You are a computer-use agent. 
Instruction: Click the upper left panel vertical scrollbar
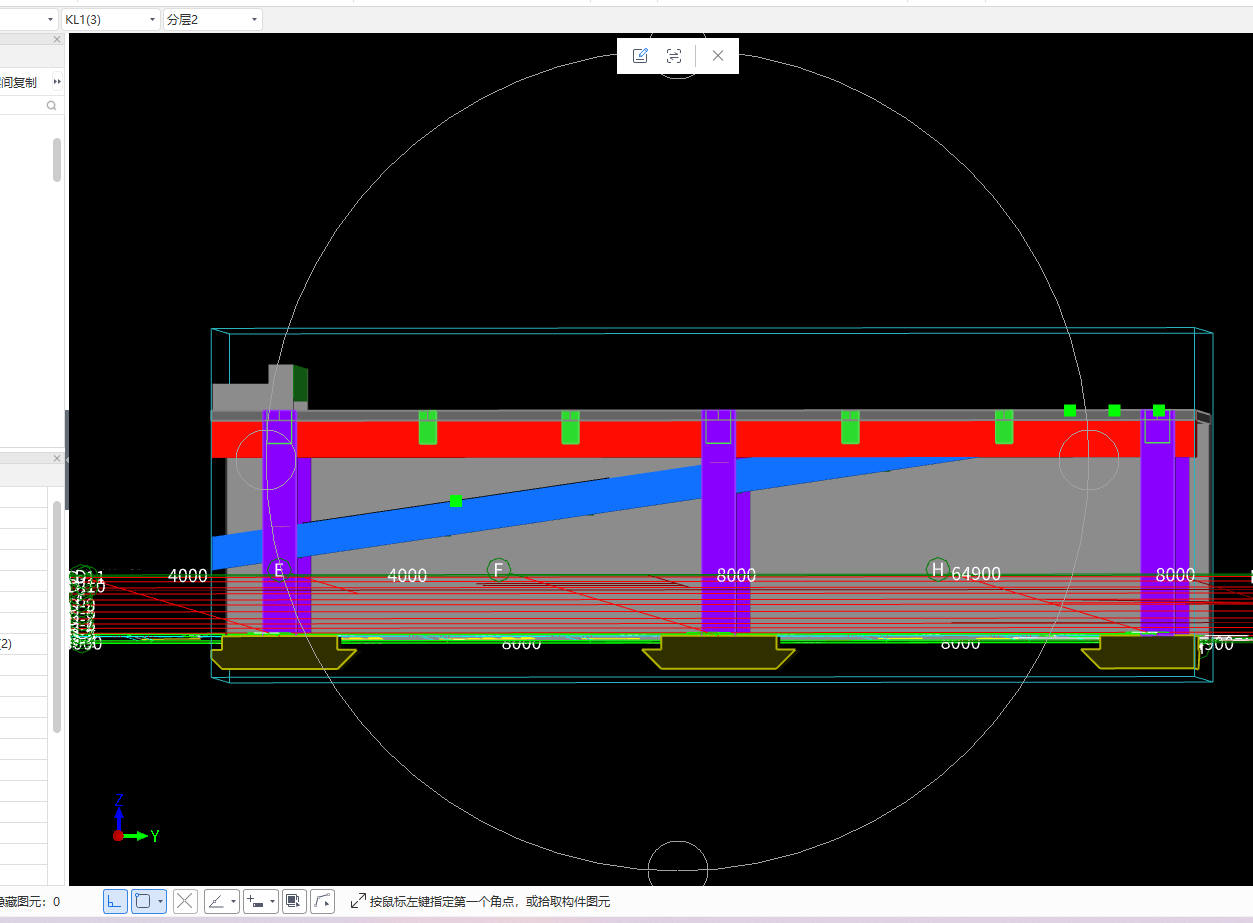pos(57,160)
